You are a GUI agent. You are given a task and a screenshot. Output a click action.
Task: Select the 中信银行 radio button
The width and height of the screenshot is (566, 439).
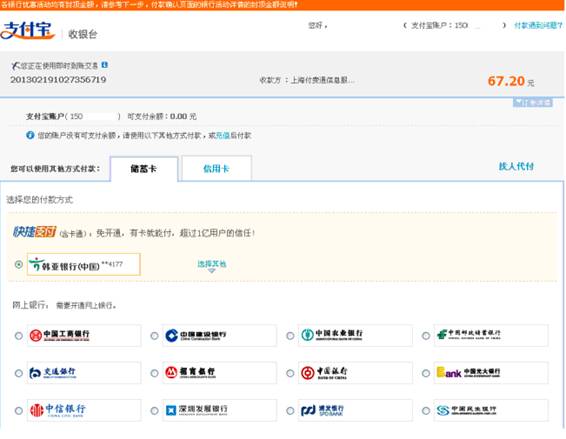tap(19, 411)
